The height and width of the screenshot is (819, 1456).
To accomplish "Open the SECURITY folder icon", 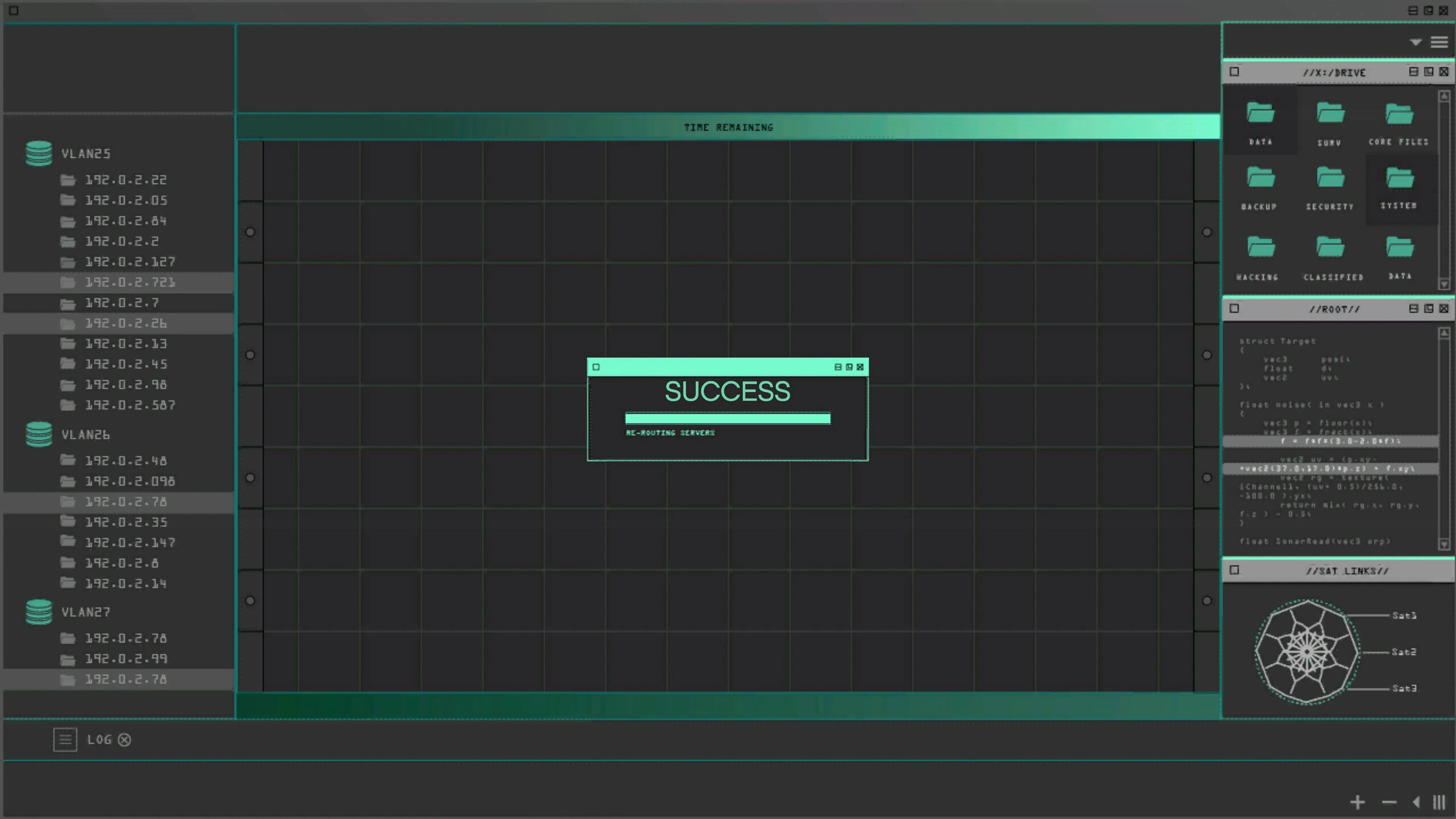I will [1330, 177].
